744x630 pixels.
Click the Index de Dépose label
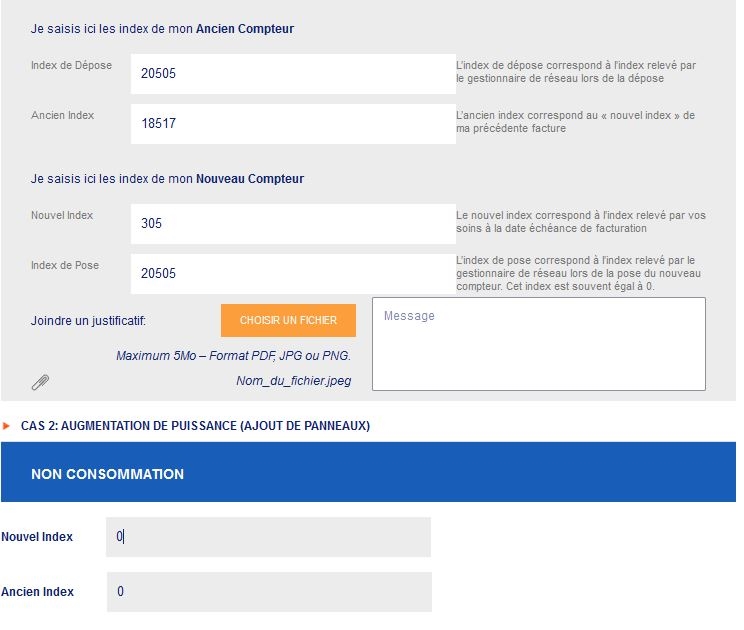pyautogui.click(x=71, y=66)
